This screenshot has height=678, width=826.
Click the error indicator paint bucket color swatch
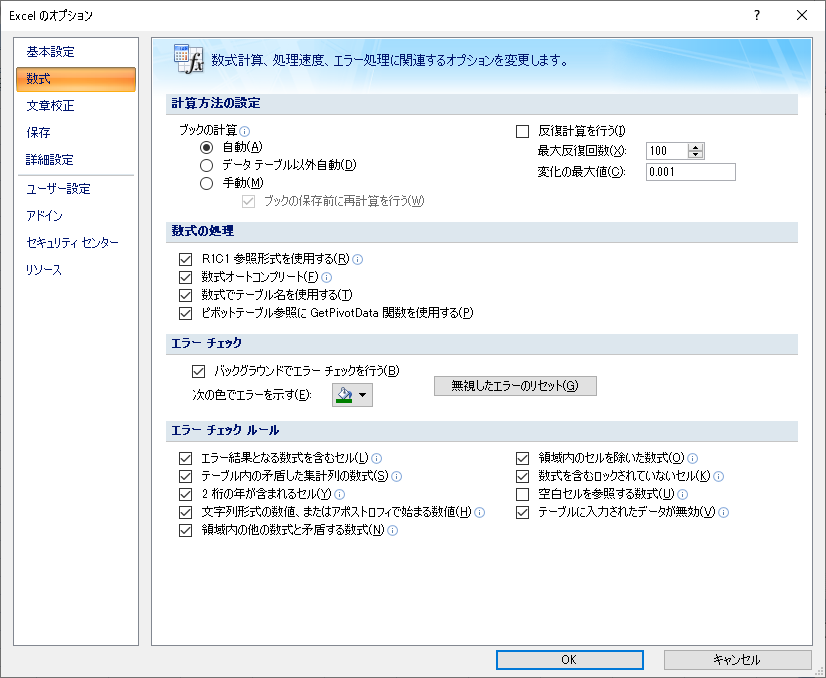click(x=345, y=395)
